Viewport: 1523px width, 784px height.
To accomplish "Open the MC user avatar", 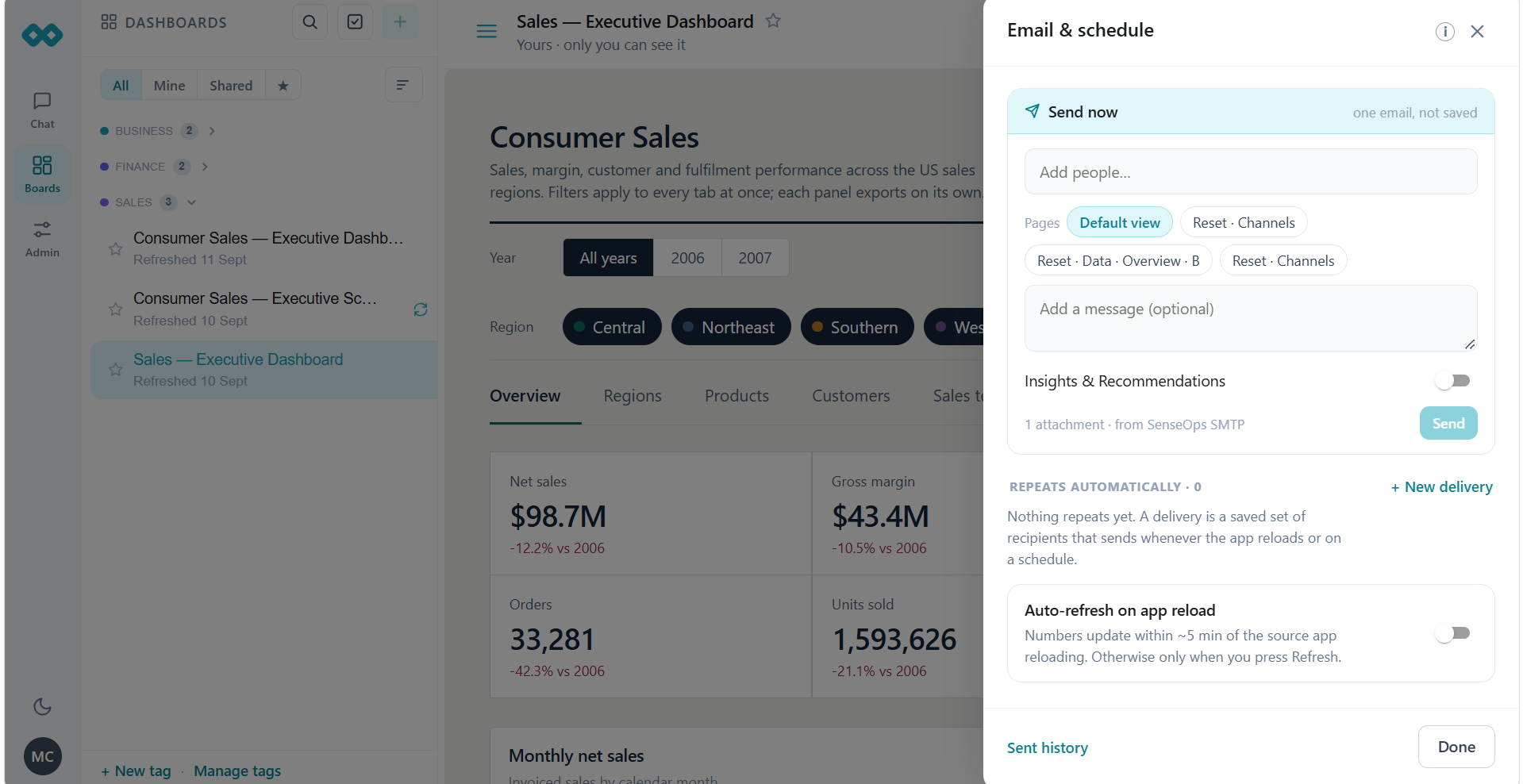I will pos(42,756).
